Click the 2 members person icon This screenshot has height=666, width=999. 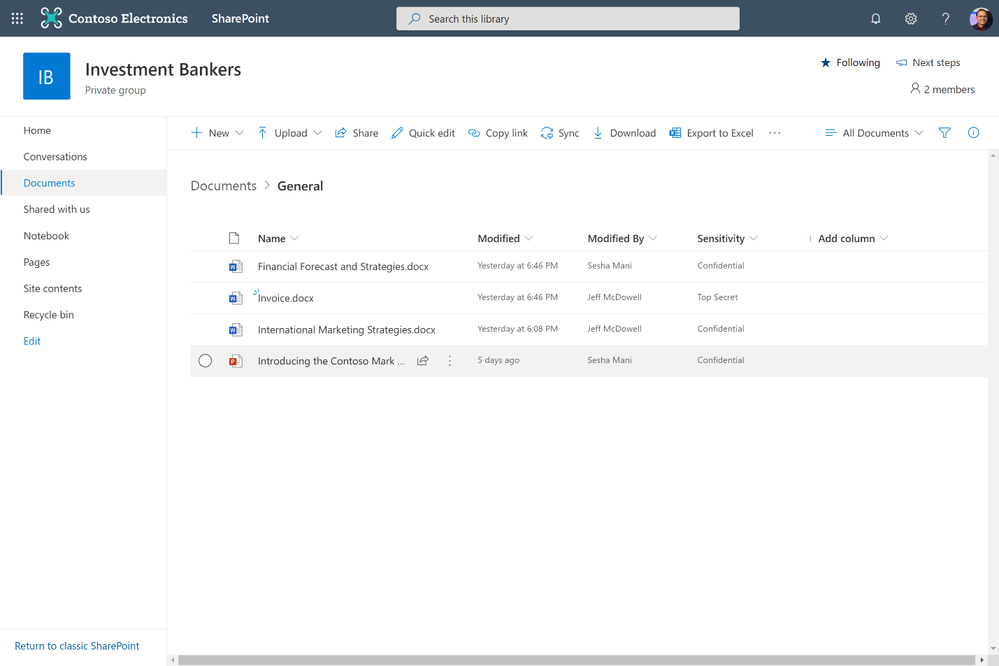[x=915, y=89]
